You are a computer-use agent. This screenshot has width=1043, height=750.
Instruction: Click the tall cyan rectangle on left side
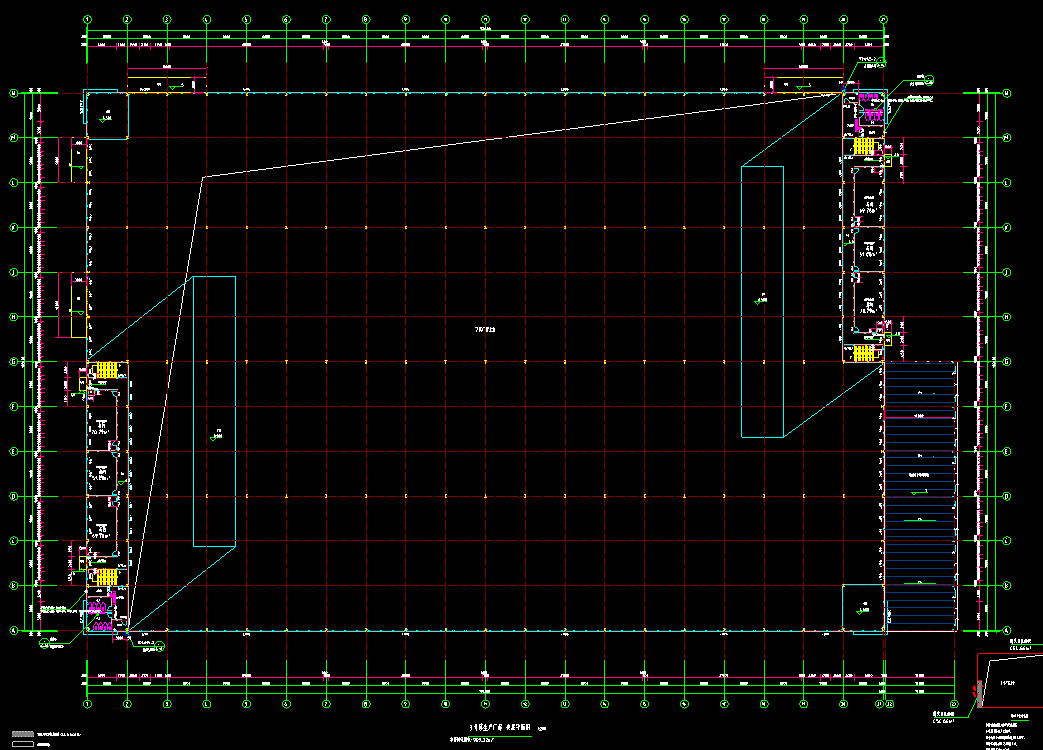pyautogui.click(x=214, y=411)
